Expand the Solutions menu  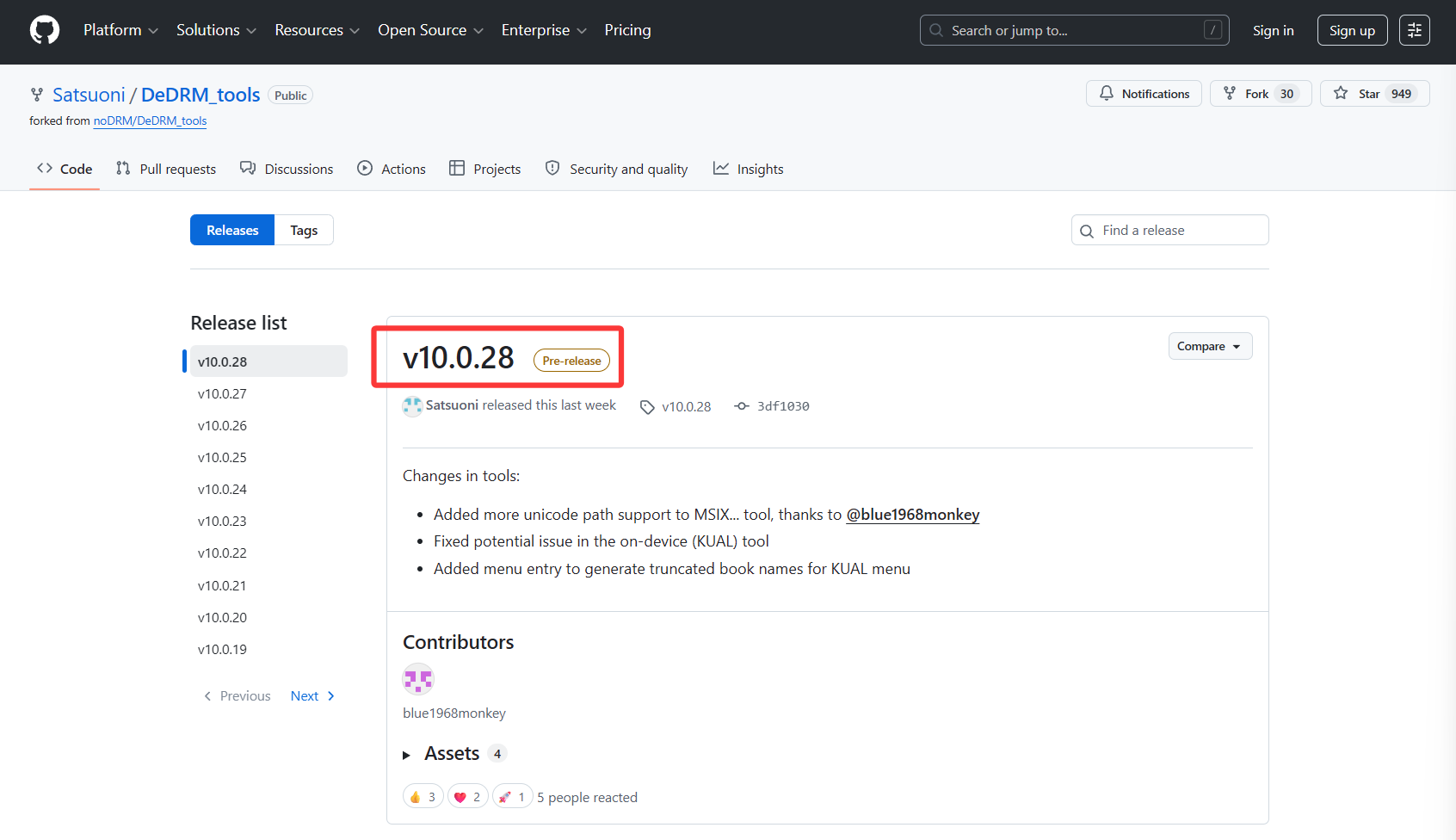(216, 30)
